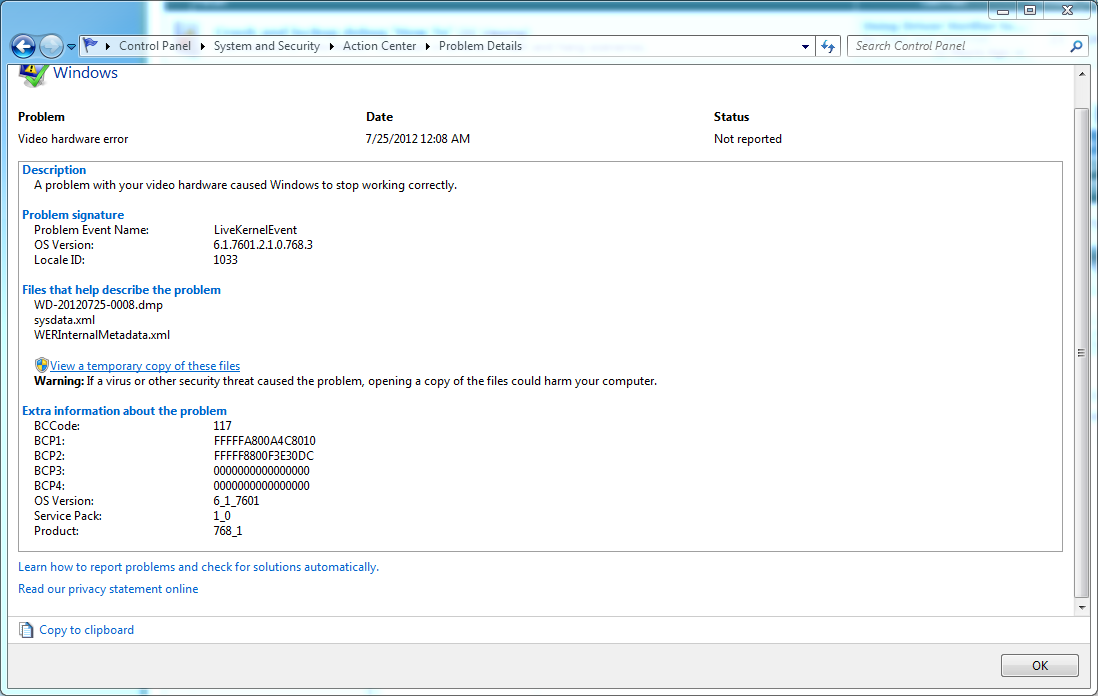Confirm with the OK button
Image resolution: width=1098 pixels, height=696 pixels.
[x=1039, y=665]
